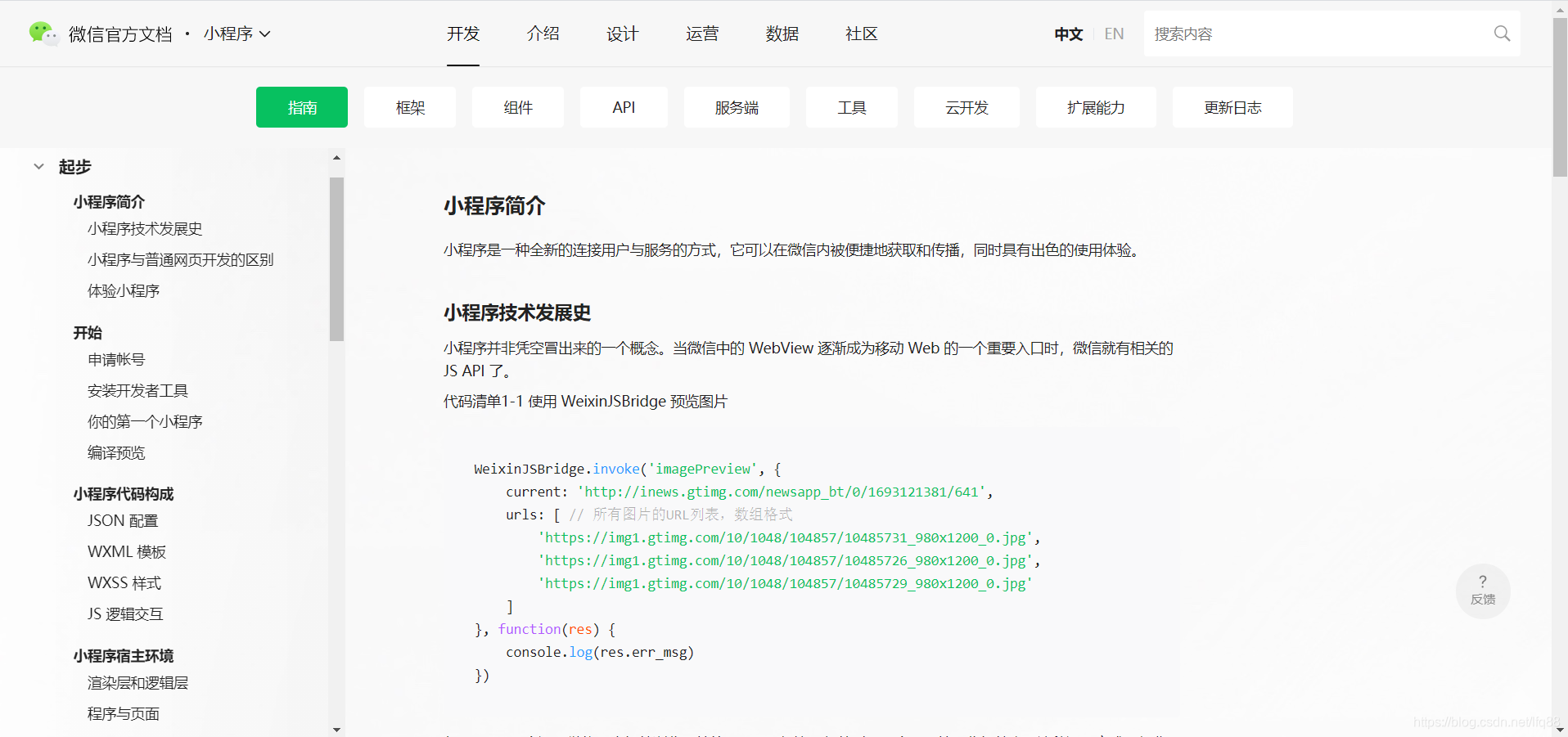
Task: Click the 'imagePreview' string in code
Action: tap(703, 469)
